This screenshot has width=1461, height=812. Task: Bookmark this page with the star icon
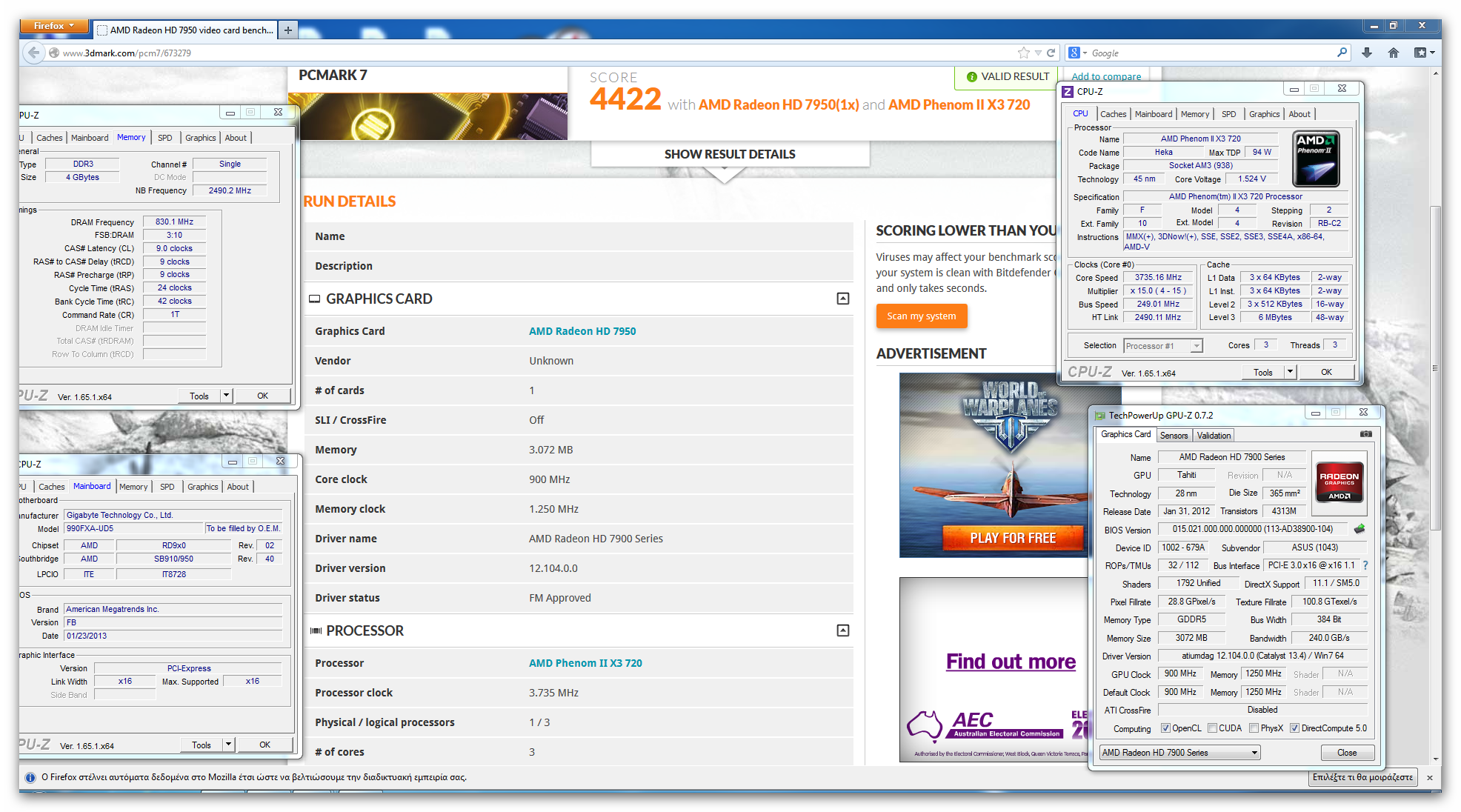tap(1024, 53)
